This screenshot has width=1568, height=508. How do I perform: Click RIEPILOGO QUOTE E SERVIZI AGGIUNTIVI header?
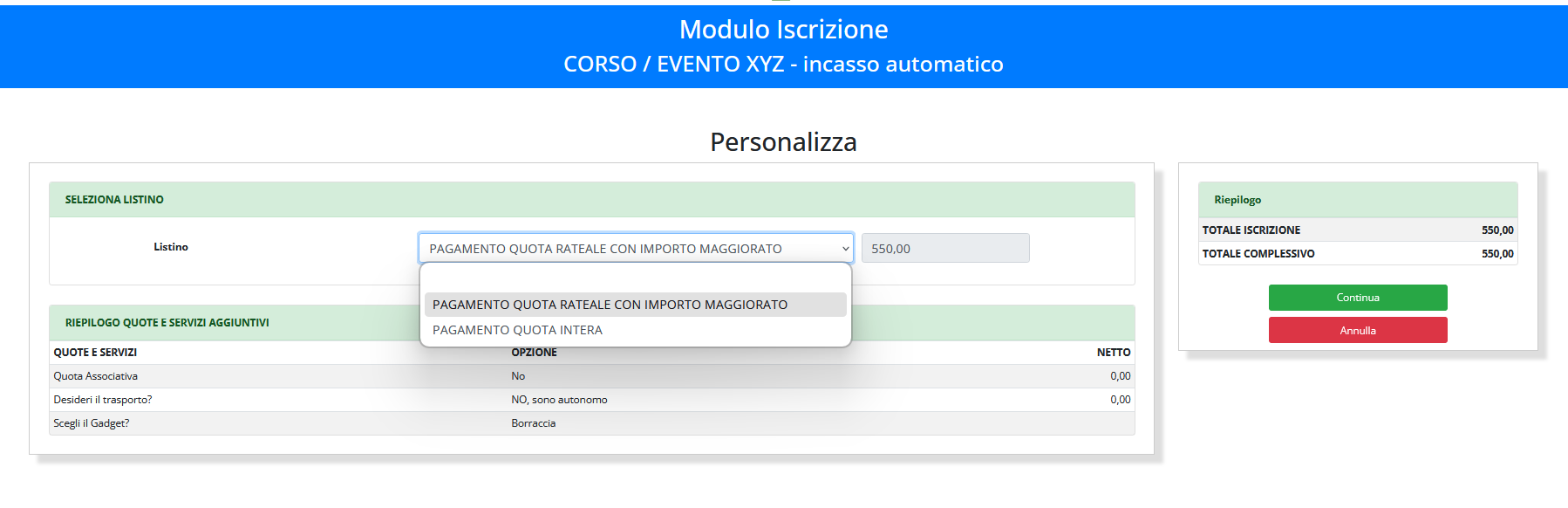167,323
